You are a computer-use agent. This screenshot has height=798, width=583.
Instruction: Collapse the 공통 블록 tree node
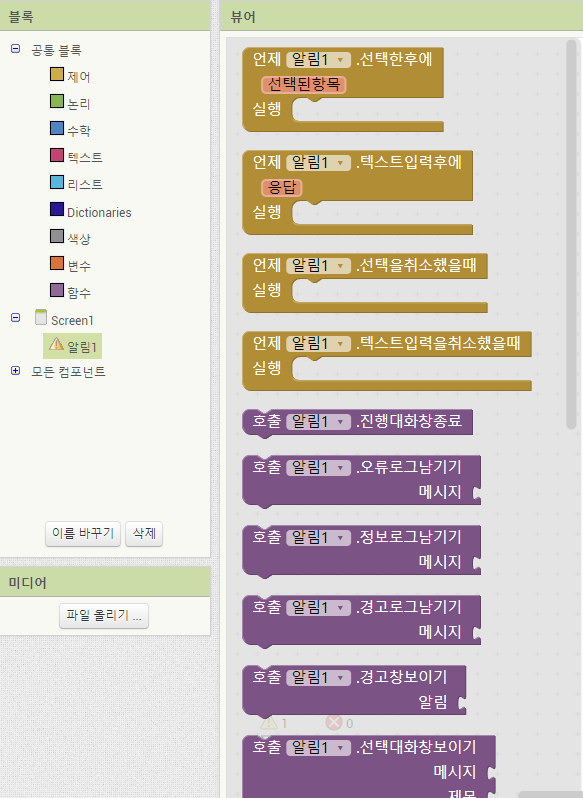(16, 49)
